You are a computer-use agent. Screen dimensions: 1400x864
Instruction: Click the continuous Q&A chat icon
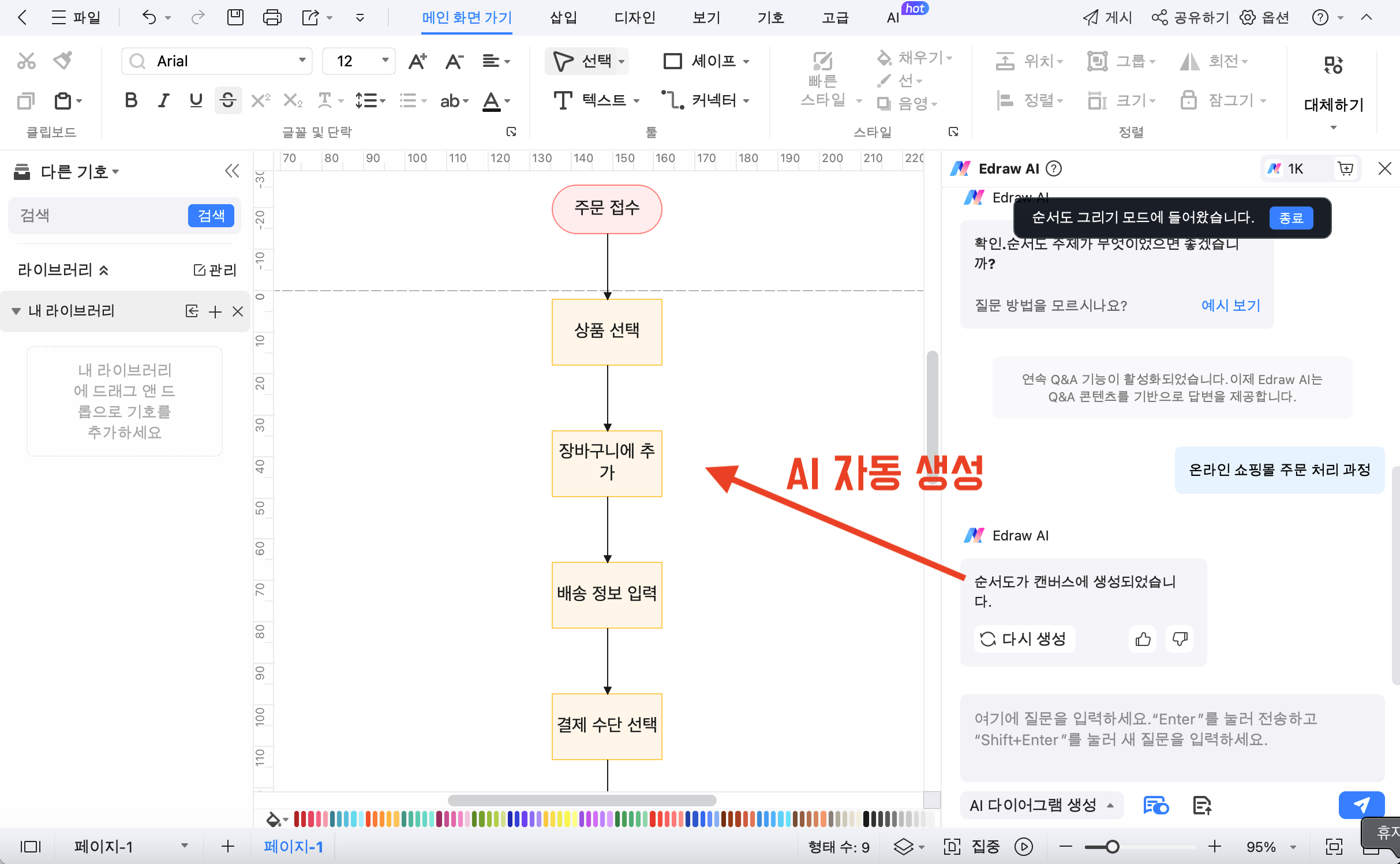point(1156,805)
